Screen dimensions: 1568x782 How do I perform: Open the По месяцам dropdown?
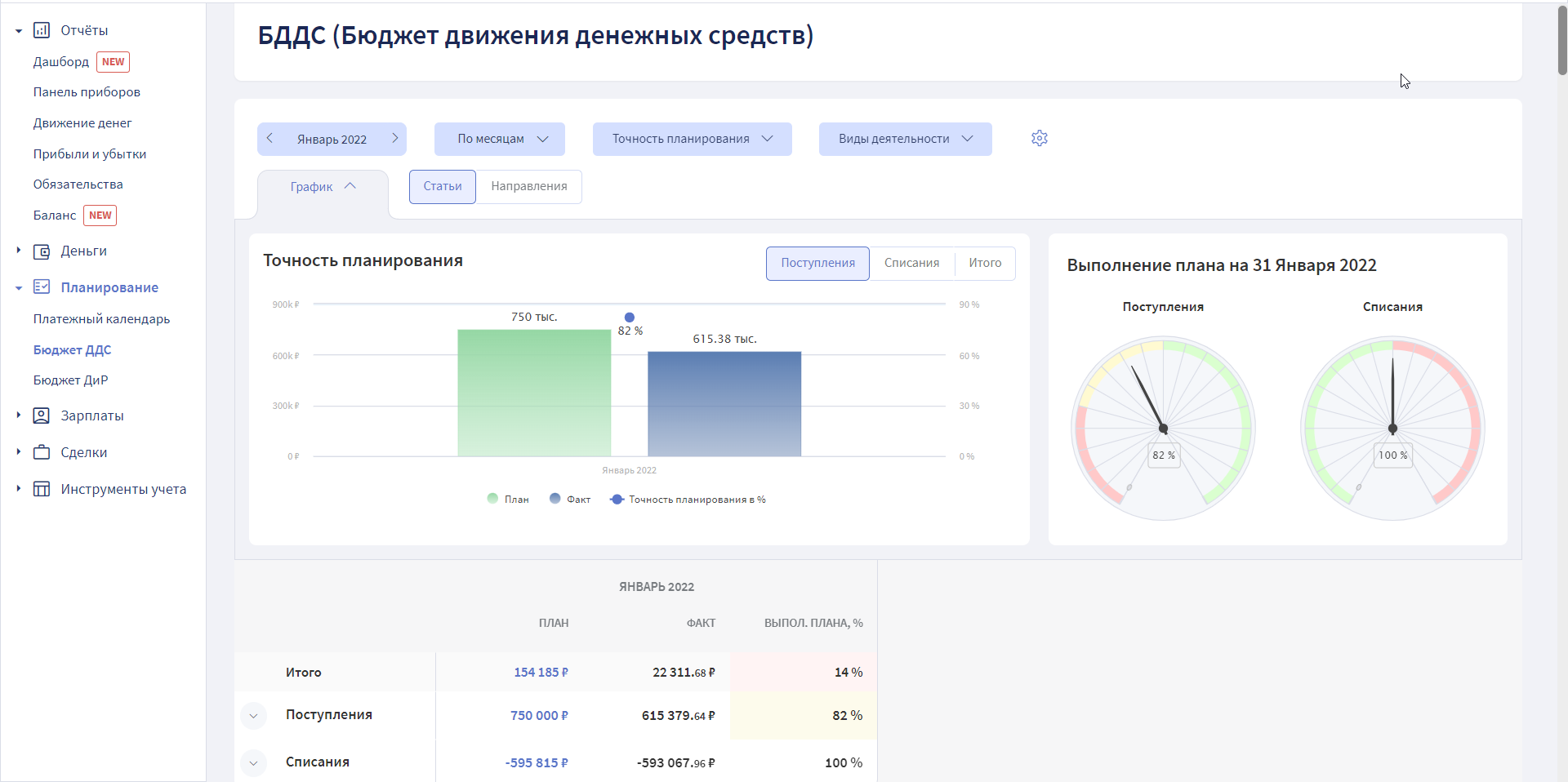point(500,139)
